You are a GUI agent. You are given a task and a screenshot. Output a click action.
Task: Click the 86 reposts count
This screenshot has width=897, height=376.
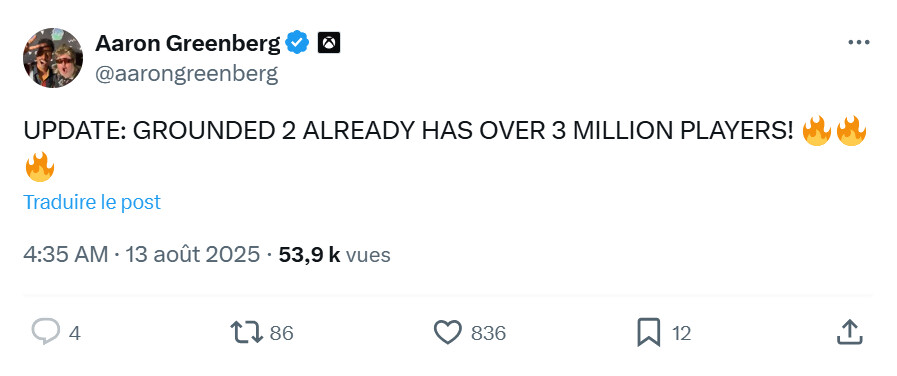coord(281,333)
